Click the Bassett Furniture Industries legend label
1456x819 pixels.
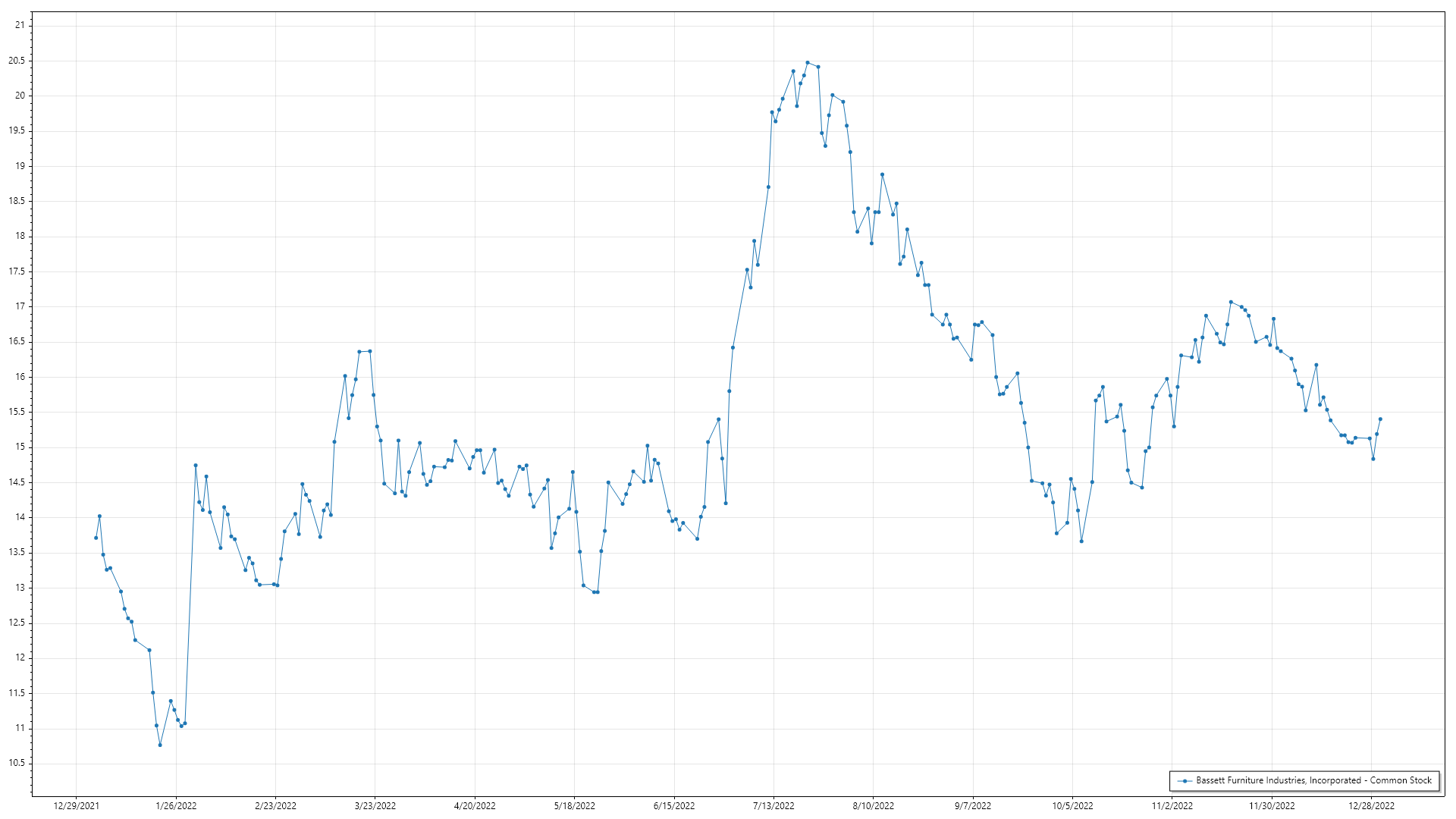(x=1313, y=780)
